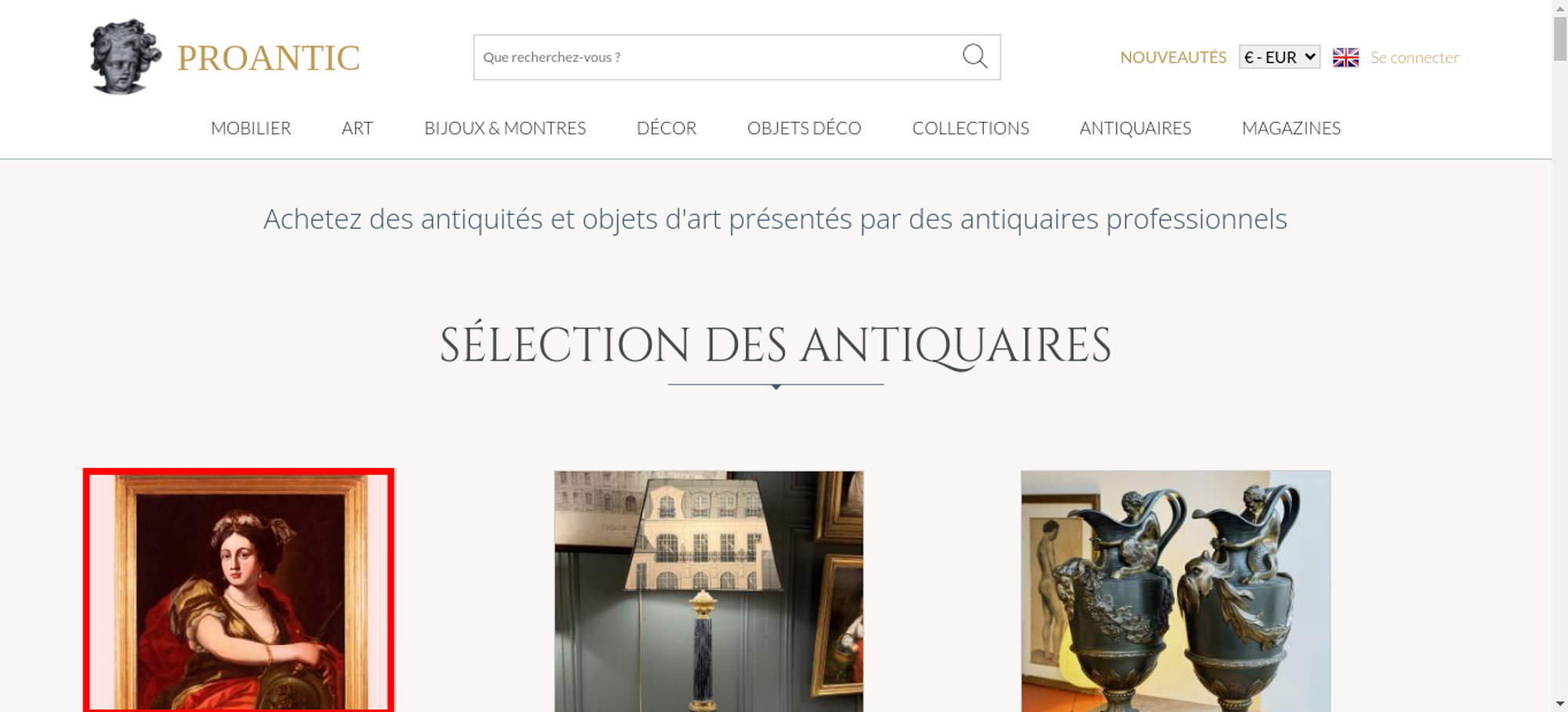This screenshot has width=1568, height=712.
Task: Click the Se connecter login link
Action: click(1414, 57)
